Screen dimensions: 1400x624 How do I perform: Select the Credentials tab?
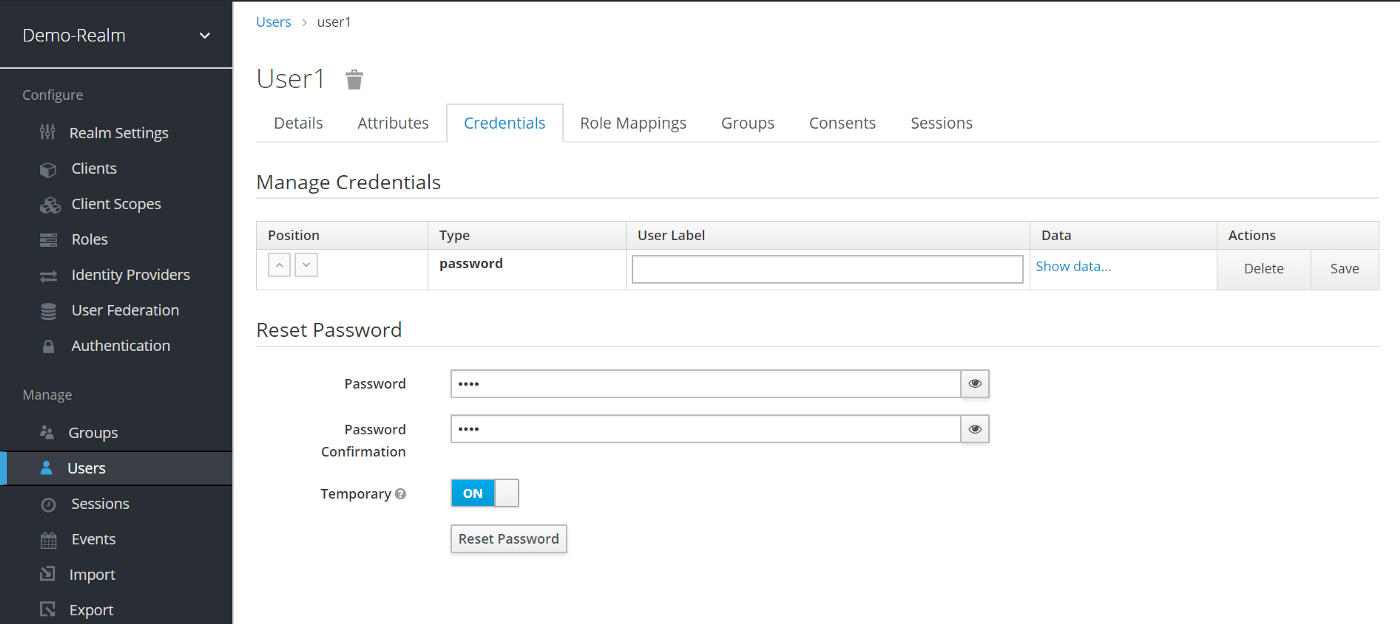pyautogui.click(x=505, y=123)
